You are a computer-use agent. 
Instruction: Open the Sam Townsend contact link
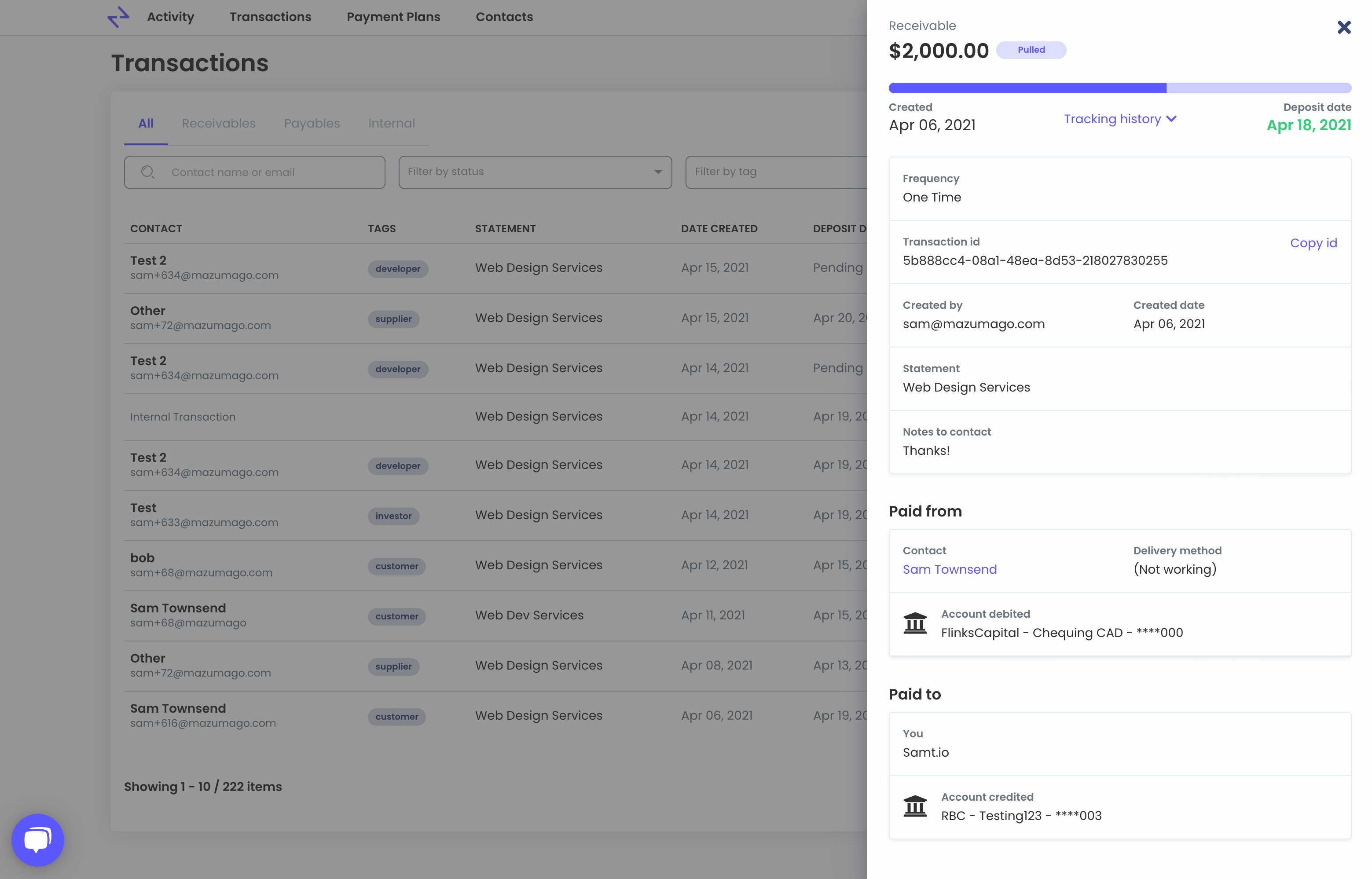(949, 569)
